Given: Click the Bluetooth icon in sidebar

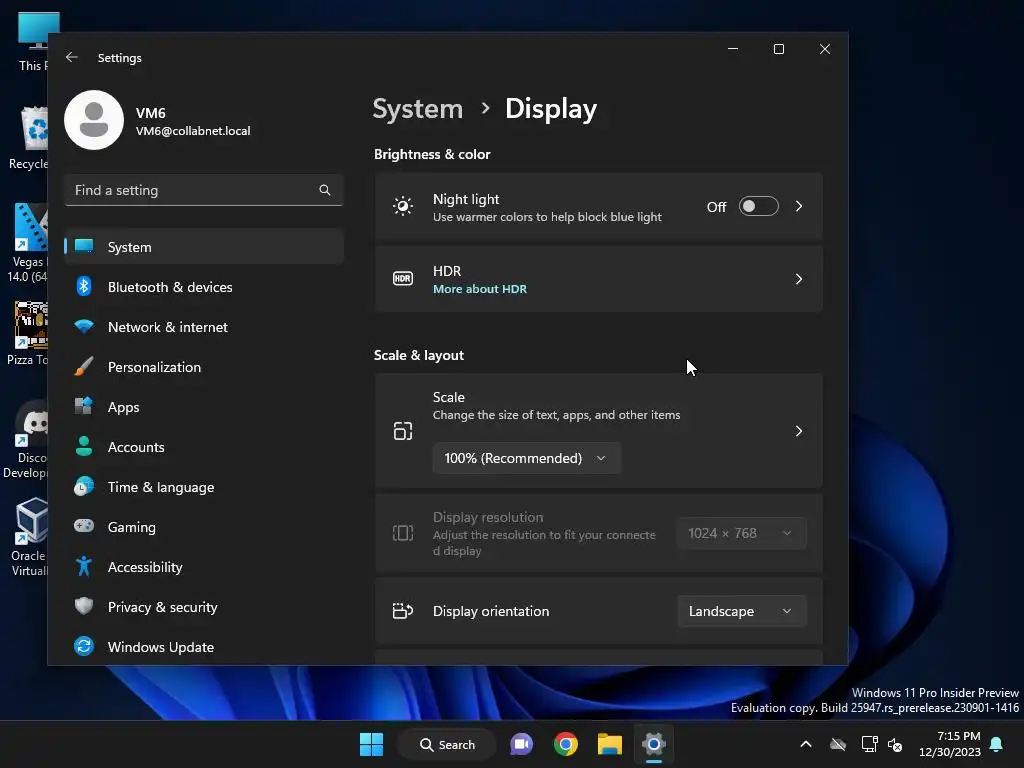Looking at the screenshot, I should pyautogui.click(x=84, y=287).
